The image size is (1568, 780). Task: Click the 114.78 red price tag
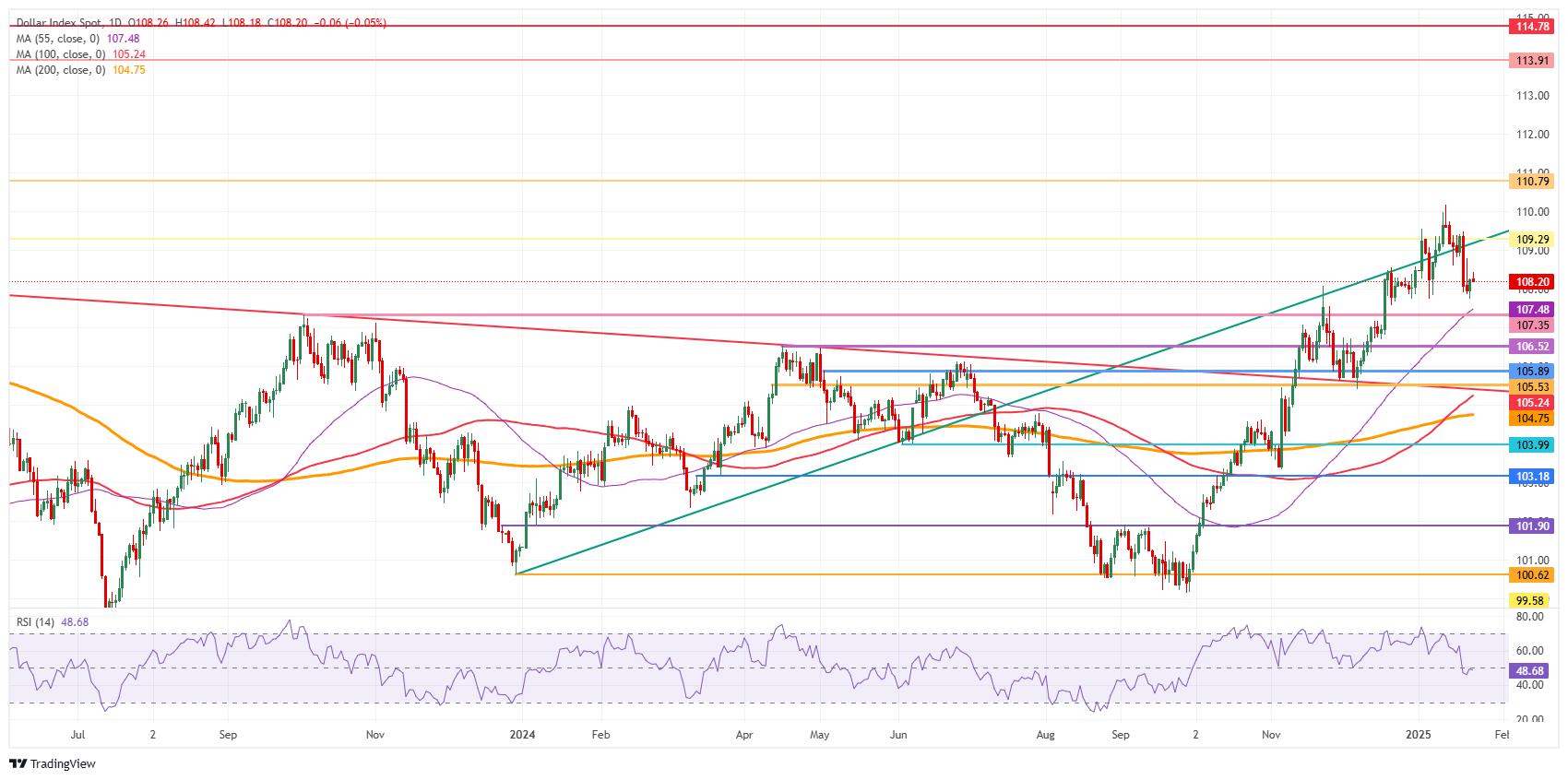[1532, 27]
